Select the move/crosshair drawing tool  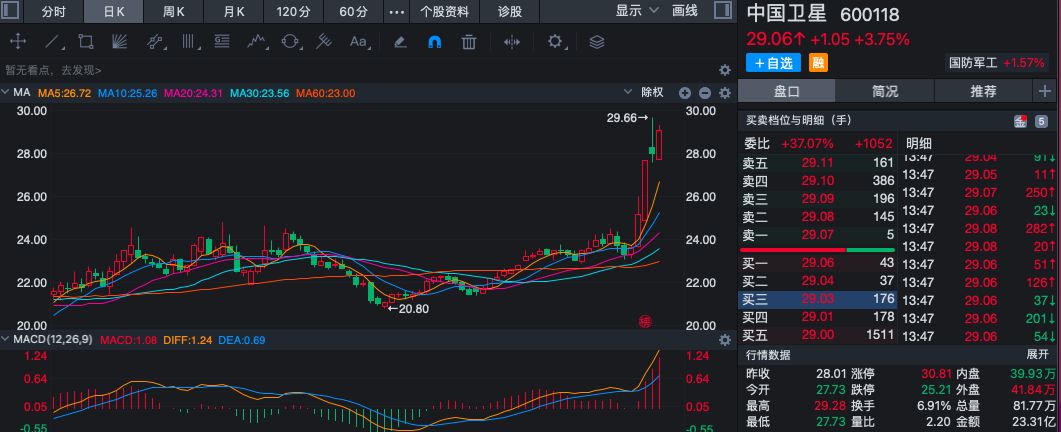coord(18,42)
